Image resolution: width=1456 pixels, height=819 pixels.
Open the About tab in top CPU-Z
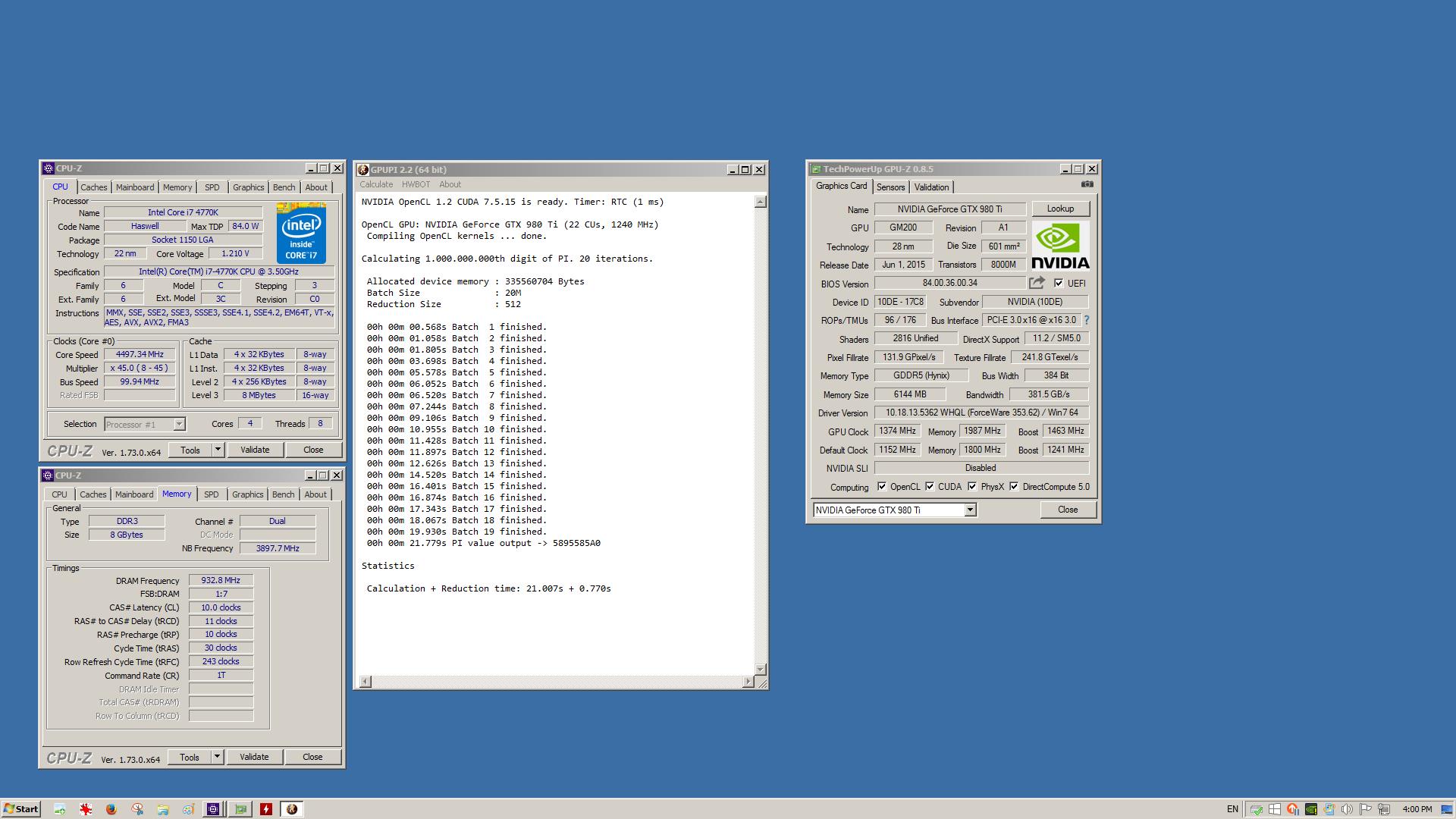click(x=316, y=187)
